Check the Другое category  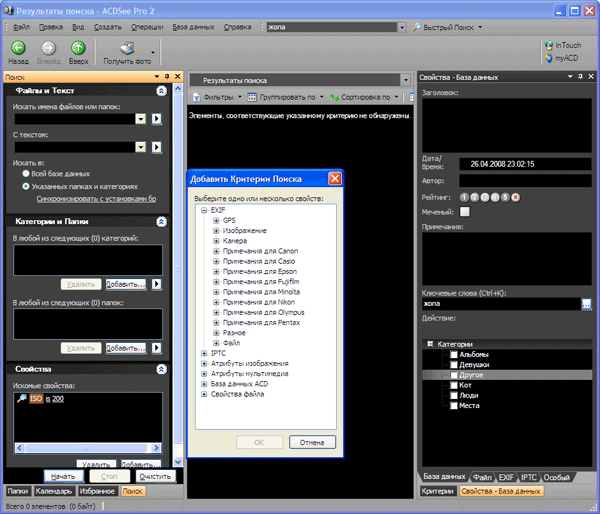[454, 375]
